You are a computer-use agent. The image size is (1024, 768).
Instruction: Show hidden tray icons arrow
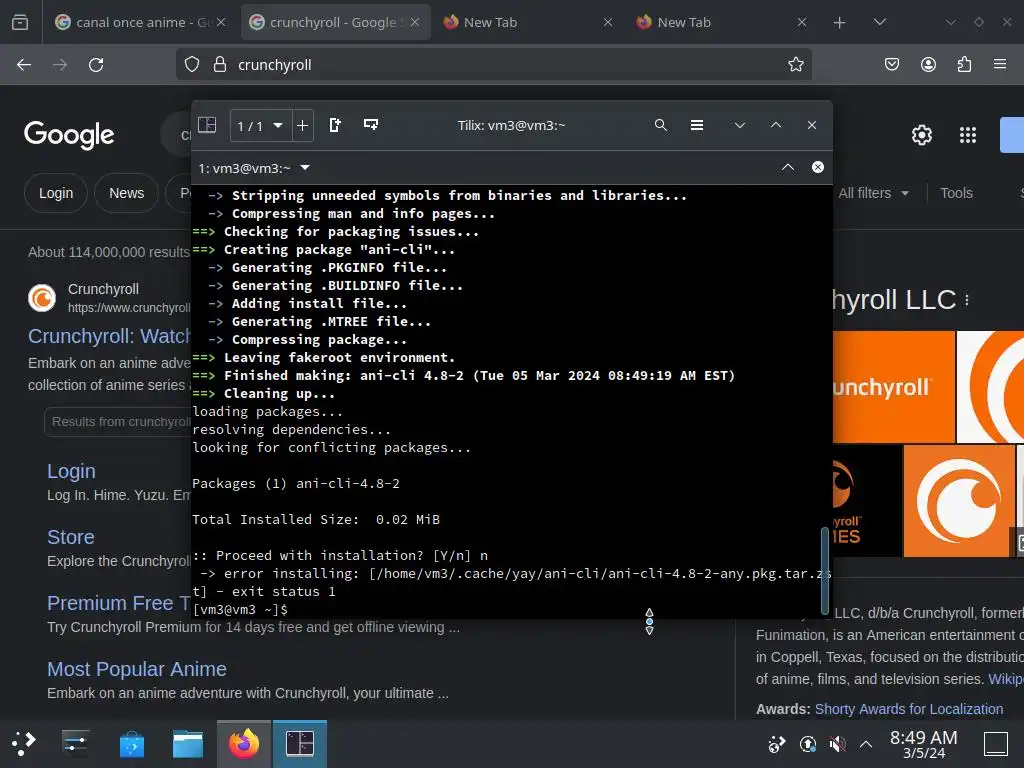pos(866,744)
